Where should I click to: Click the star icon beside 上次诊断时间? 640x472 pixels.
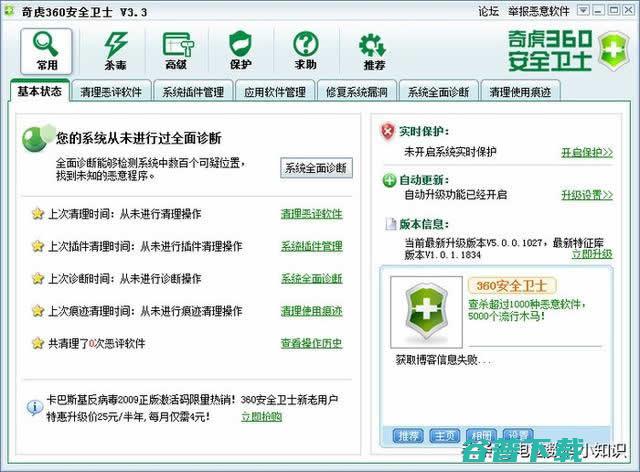38,278
